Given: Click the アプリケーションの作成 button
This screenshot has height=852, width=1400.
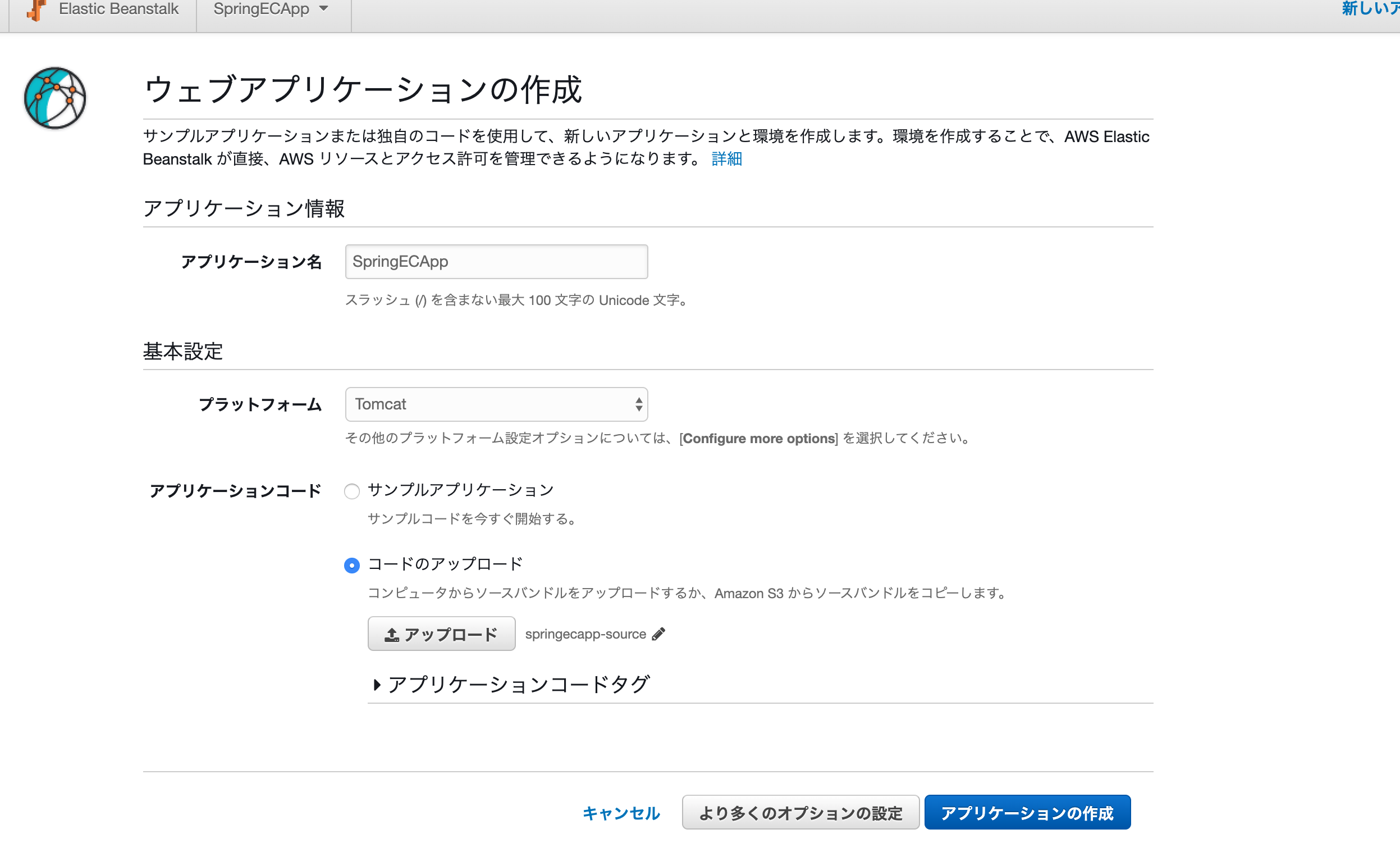Looking at the screenshot, I should (1029, 812).
